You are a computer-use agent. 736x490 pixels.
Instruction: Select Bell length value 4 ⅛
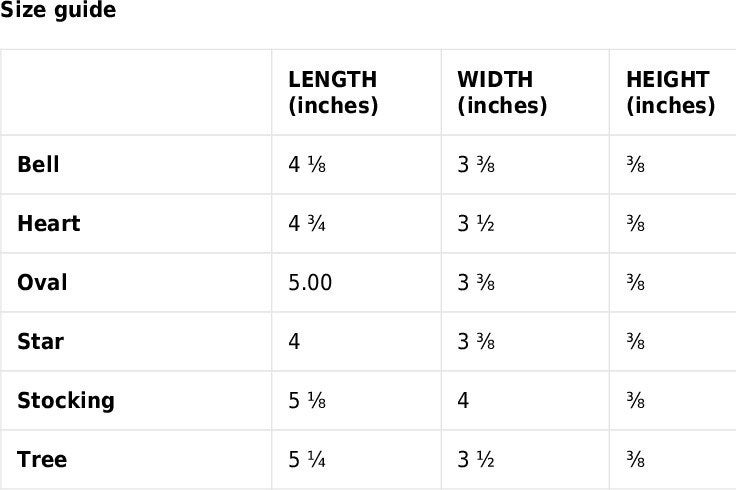307,165
